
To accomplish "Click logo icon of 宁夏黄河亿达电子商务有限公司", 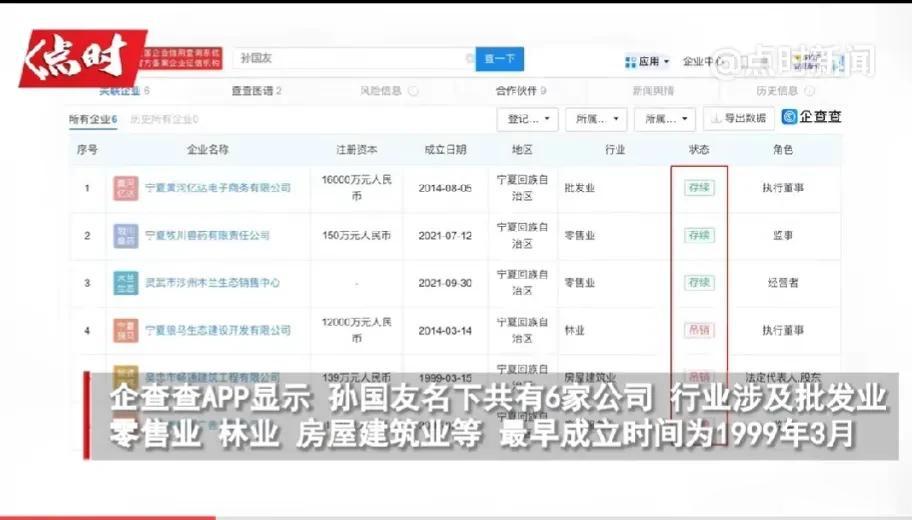I will click(125, 188).
